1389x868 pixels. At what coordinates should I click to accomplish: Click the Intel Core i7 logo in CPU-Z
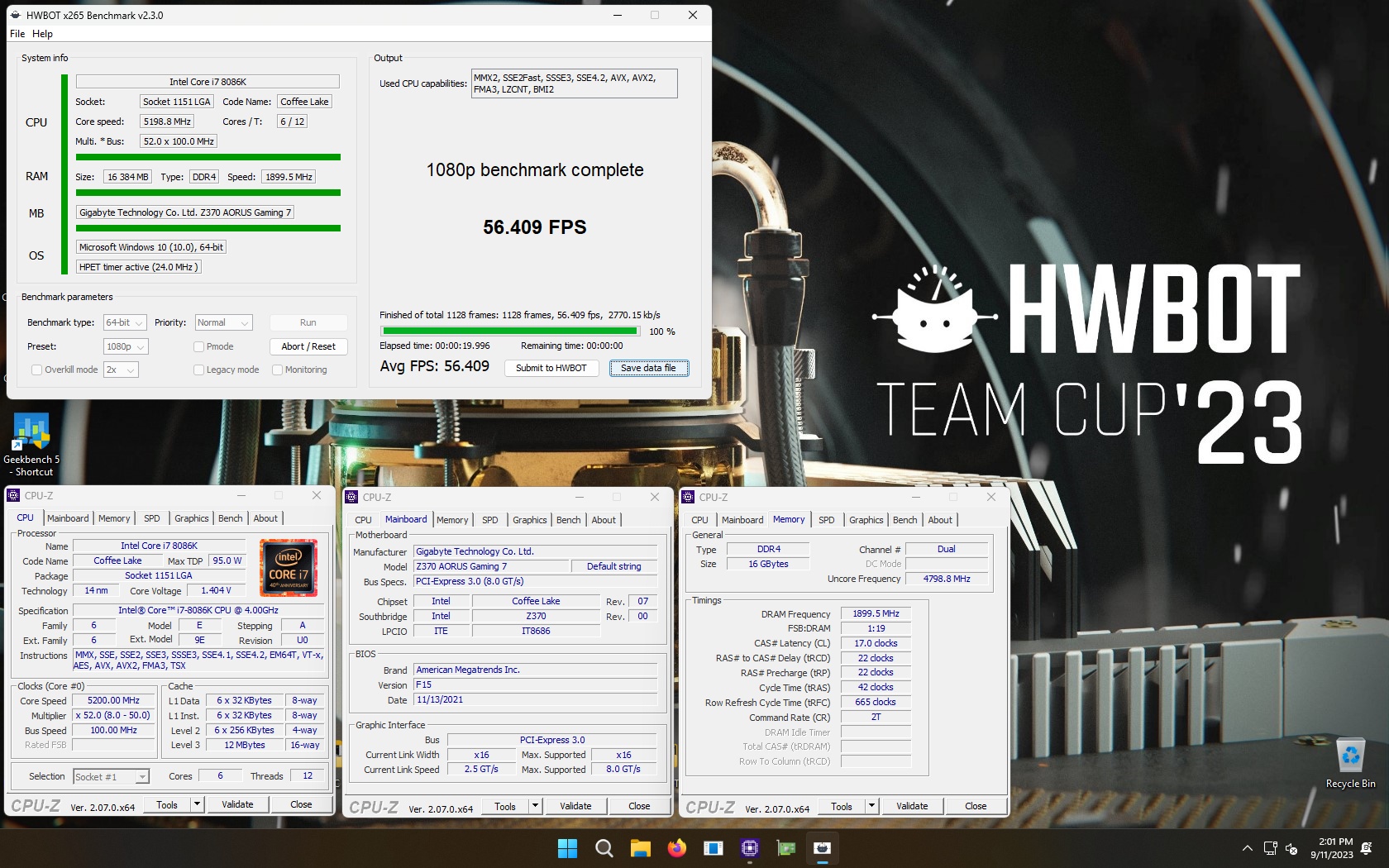[288, 568]
